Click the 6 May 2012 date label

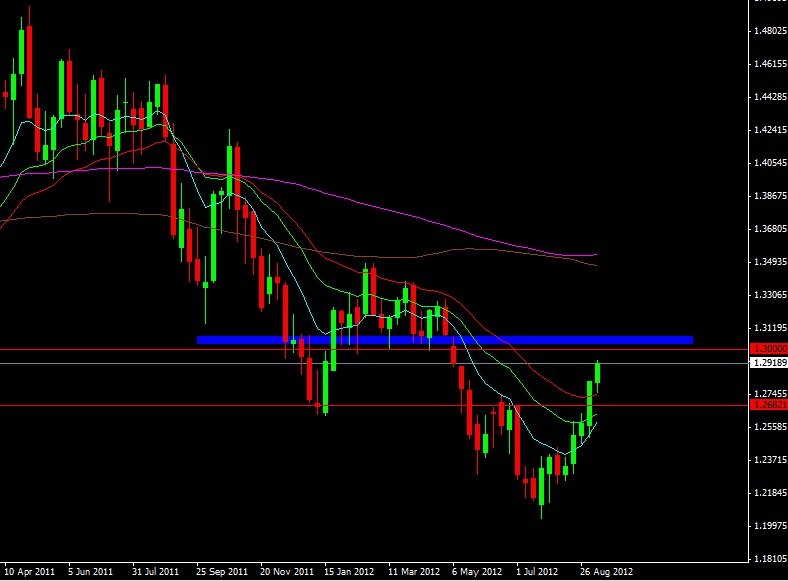477,571
